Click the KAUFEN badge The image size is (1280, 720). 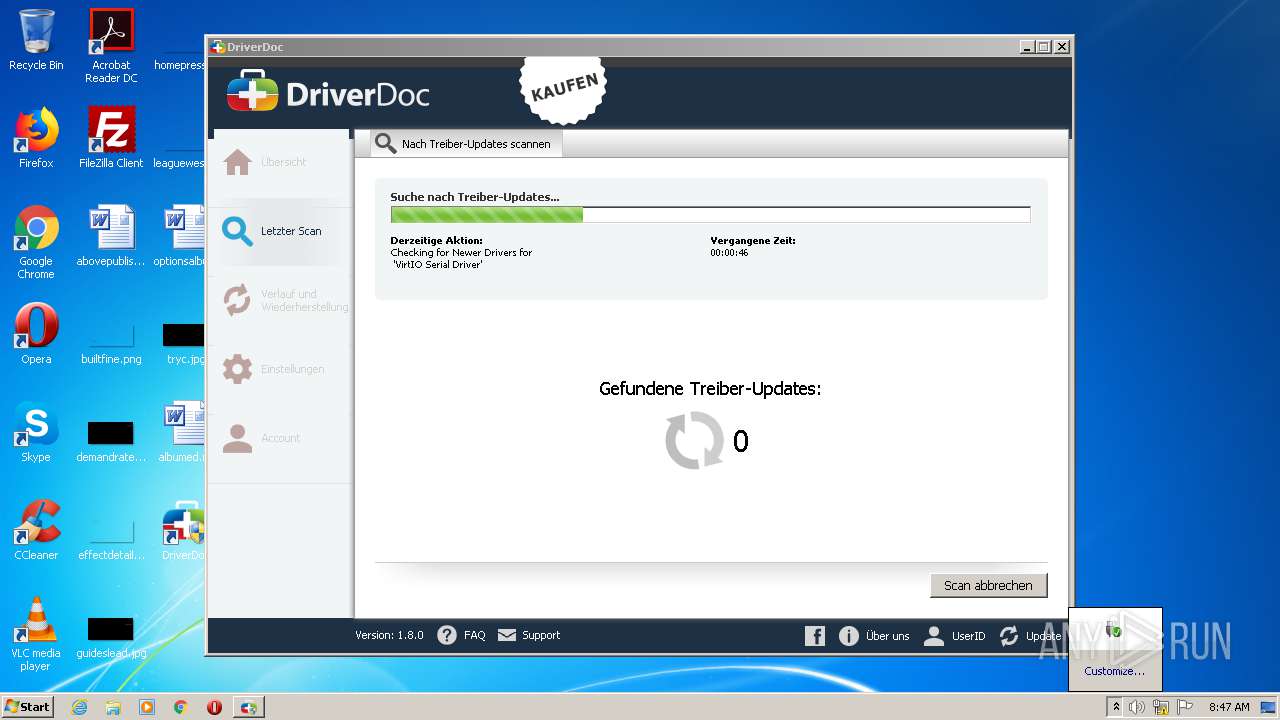(x=565, y=88)
